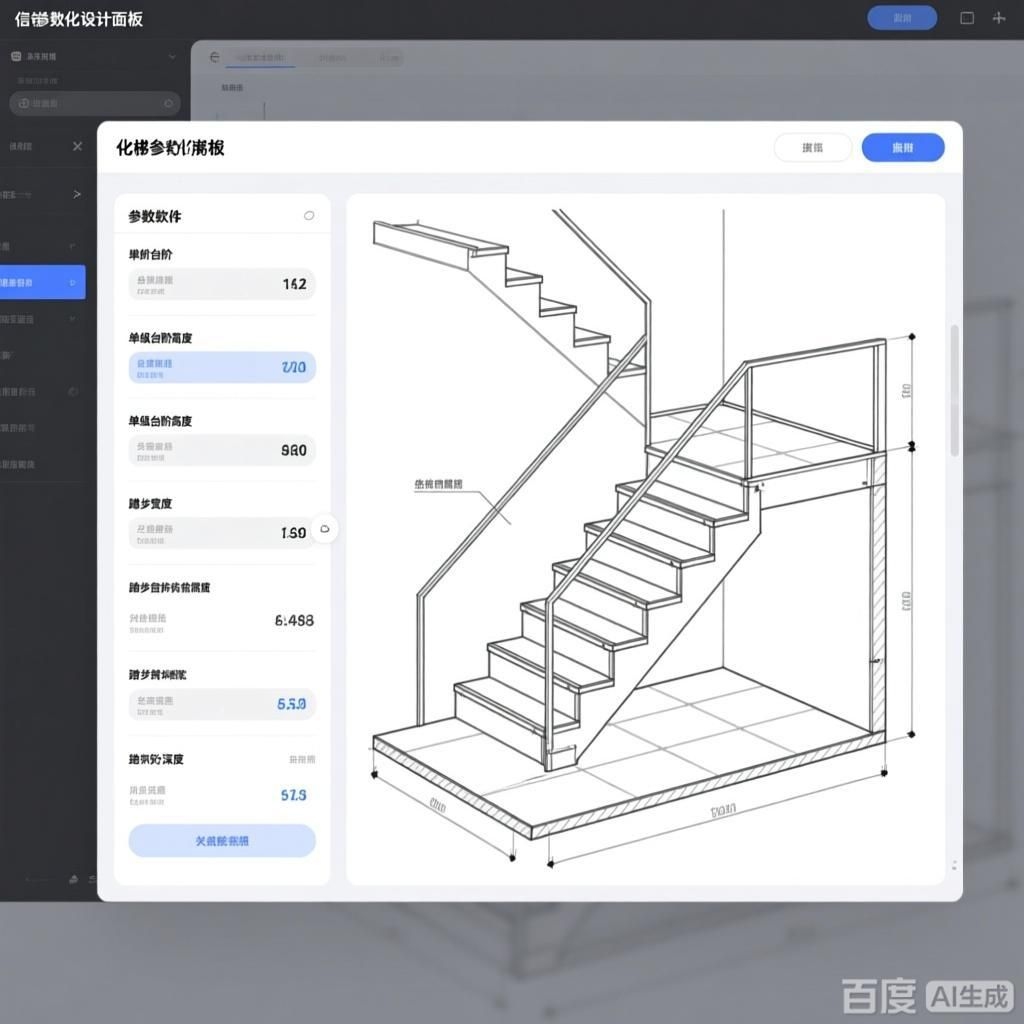Expand the sidebar item with right-pointing arrow
Image resolution: width=1024 pixels, height=1024 pixels.
pos(77,194)
